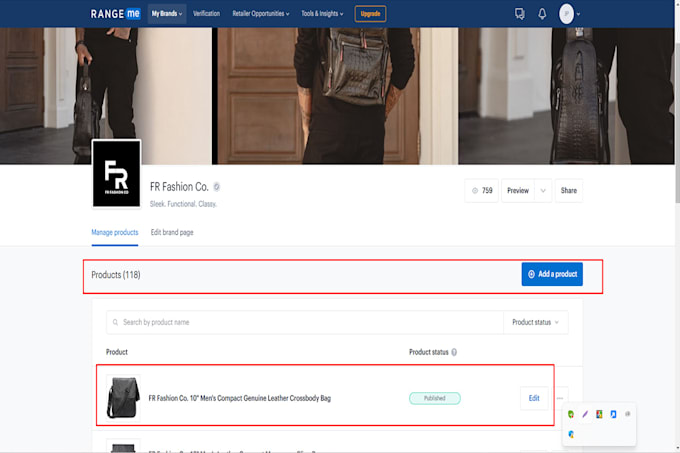Click the FR Fashion Co. 10" Men's Compact Crossbody Bag title

(x=240, y=398)
